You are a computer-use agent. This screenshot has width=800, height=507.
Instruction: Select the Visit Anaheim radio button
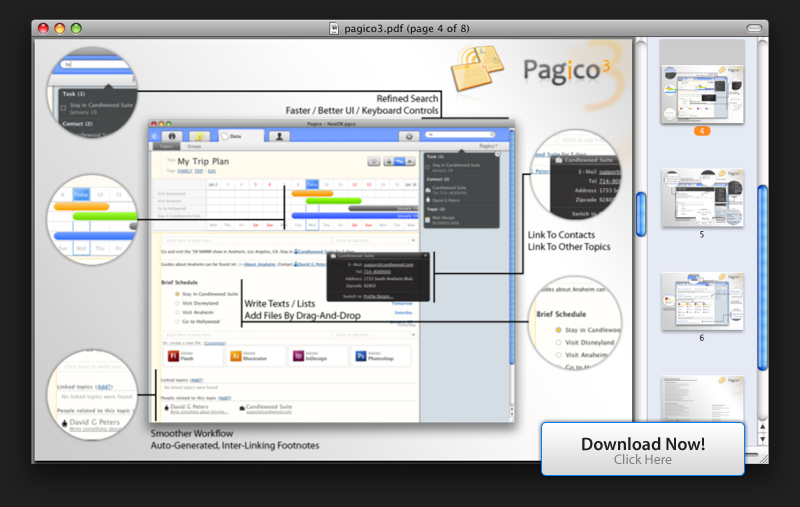tap(177, 312)
